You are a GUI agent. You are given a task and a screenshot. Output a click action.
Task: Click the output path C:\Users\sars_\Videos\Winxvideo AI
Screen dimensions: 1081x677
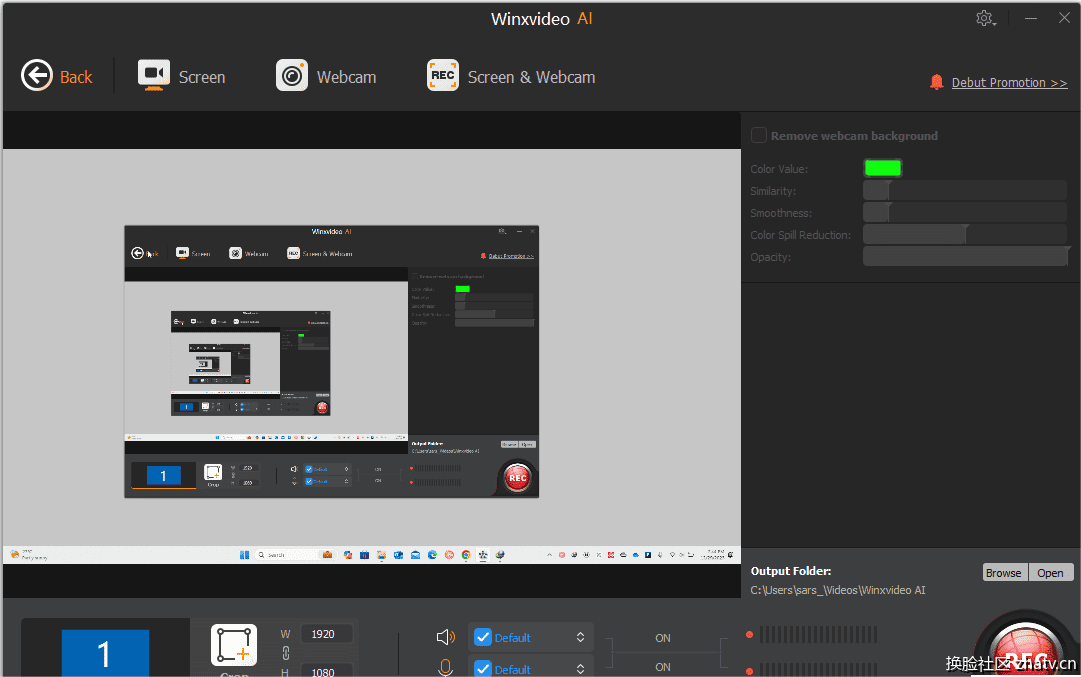coord(838,590)
